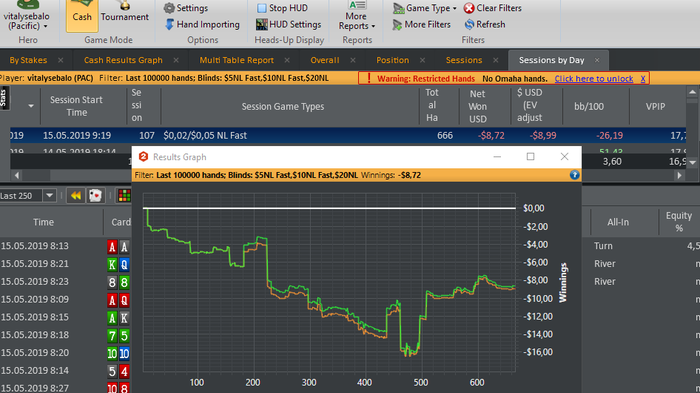Click the Equity % column header
Viewport: 700px width, 393px height.
click(679, 222)
